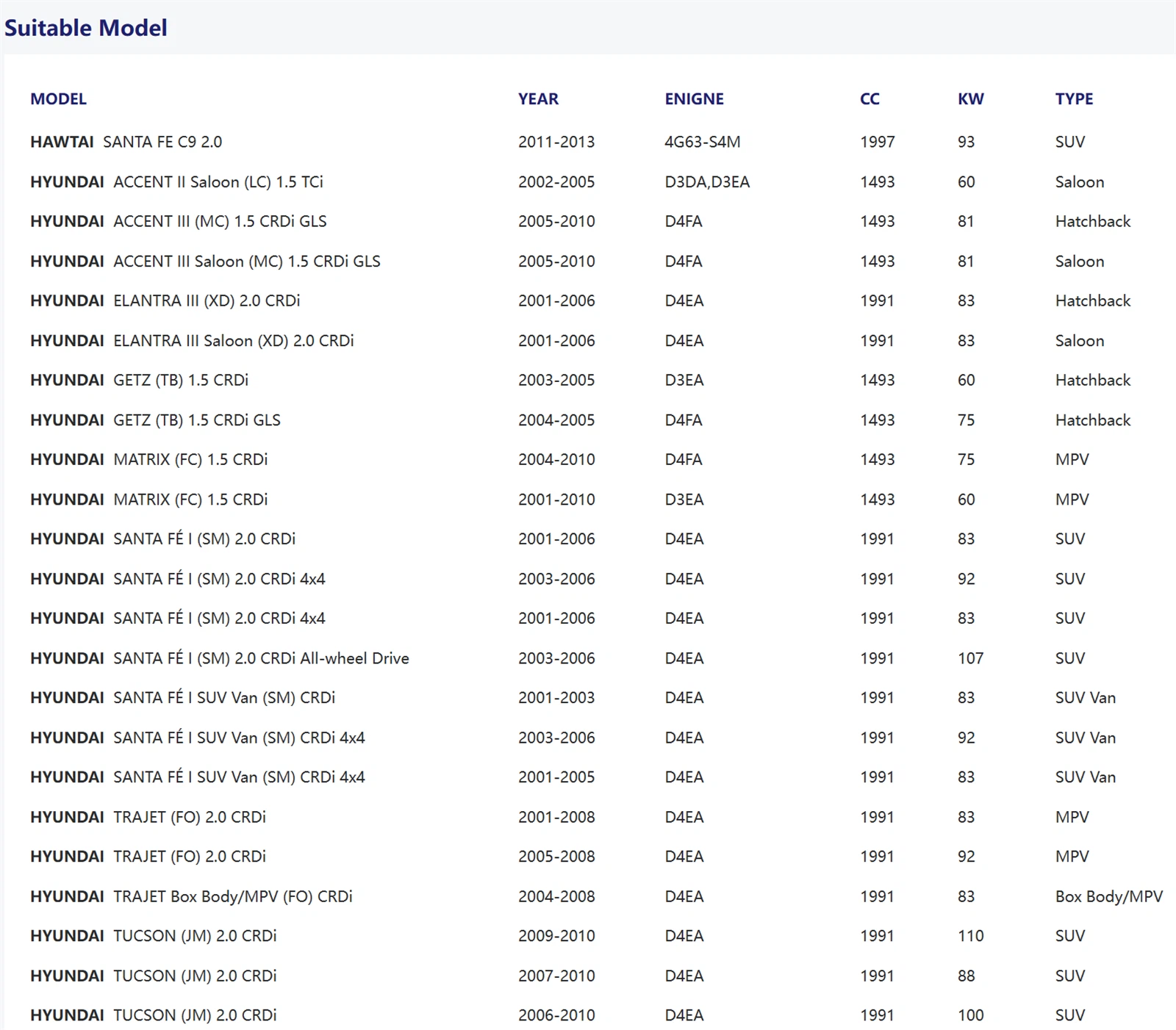This screenshot has height=1030, width=1176.
Task: Select the KW column header
Action: pos(970,99)
